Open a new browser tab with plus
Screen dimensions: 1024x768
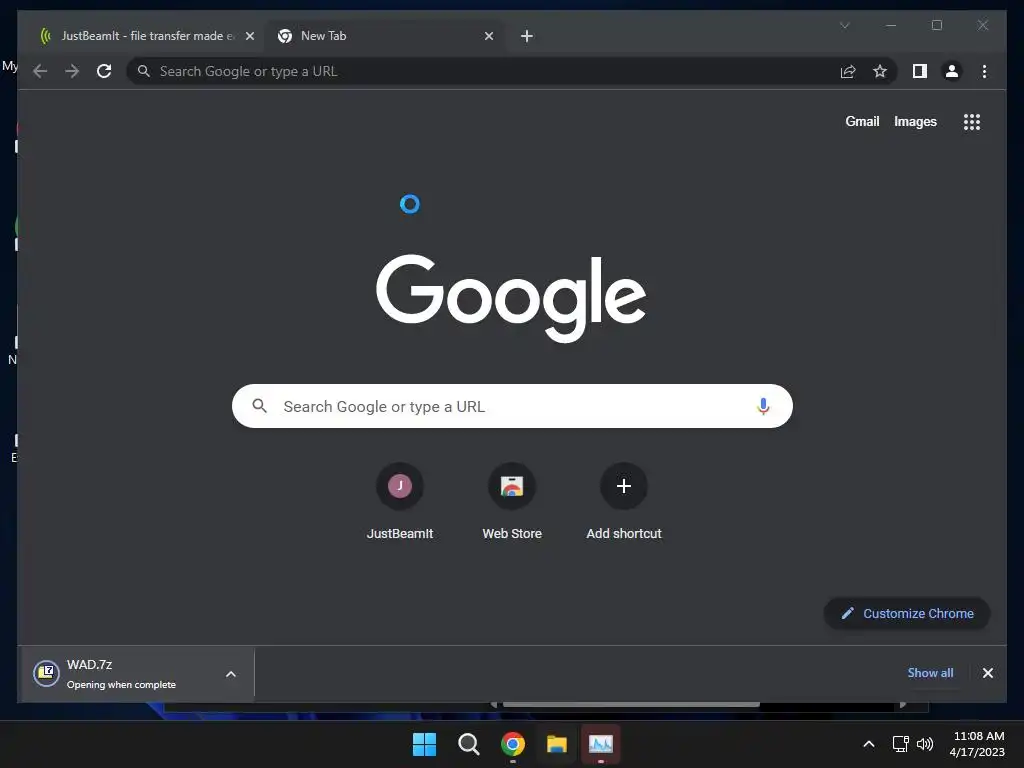pyautogui.click(x=527, y=36)
